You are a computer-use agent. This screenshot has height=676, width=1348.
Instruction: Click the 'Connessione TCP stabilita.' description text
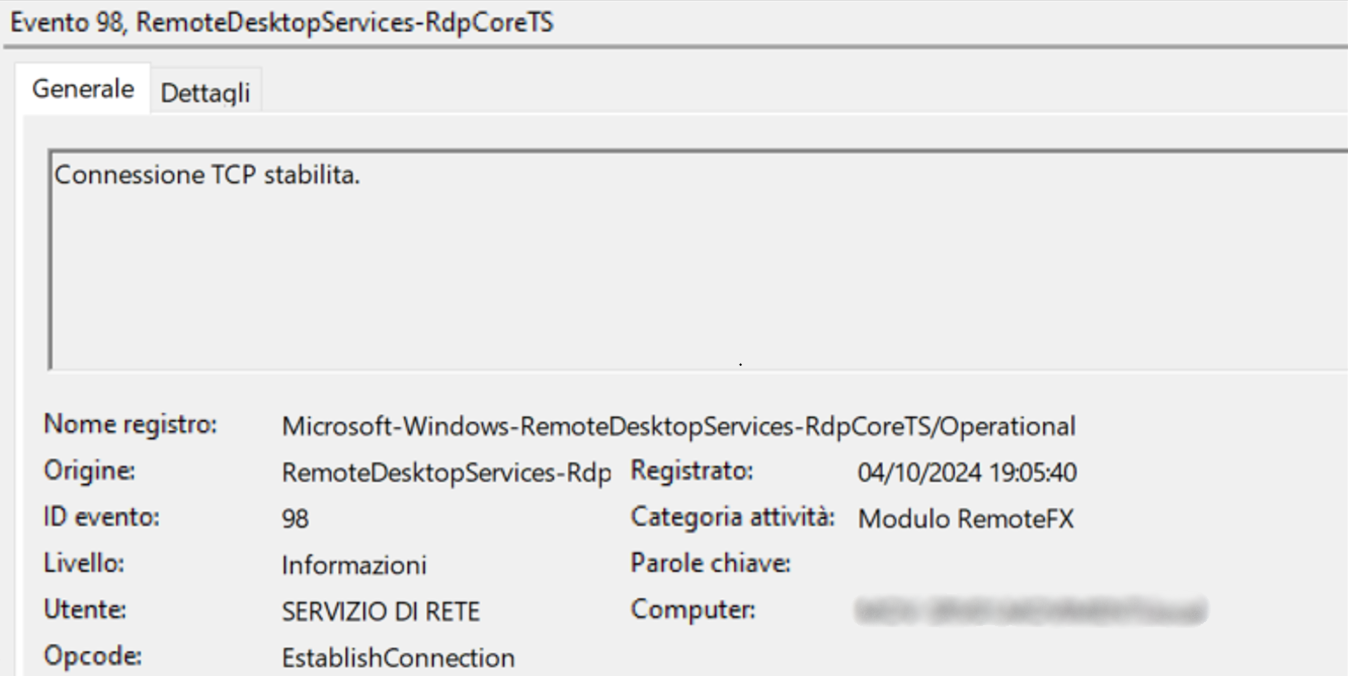(x=207, y=176)
